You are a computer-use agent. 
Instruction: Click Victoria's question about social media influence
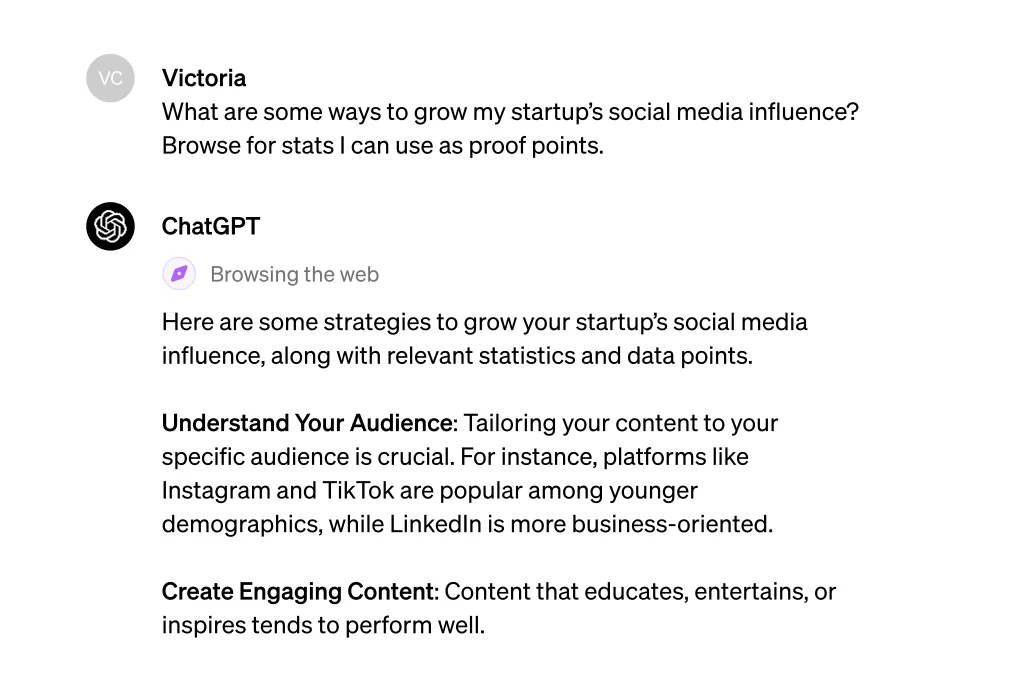tap(510, 112)
